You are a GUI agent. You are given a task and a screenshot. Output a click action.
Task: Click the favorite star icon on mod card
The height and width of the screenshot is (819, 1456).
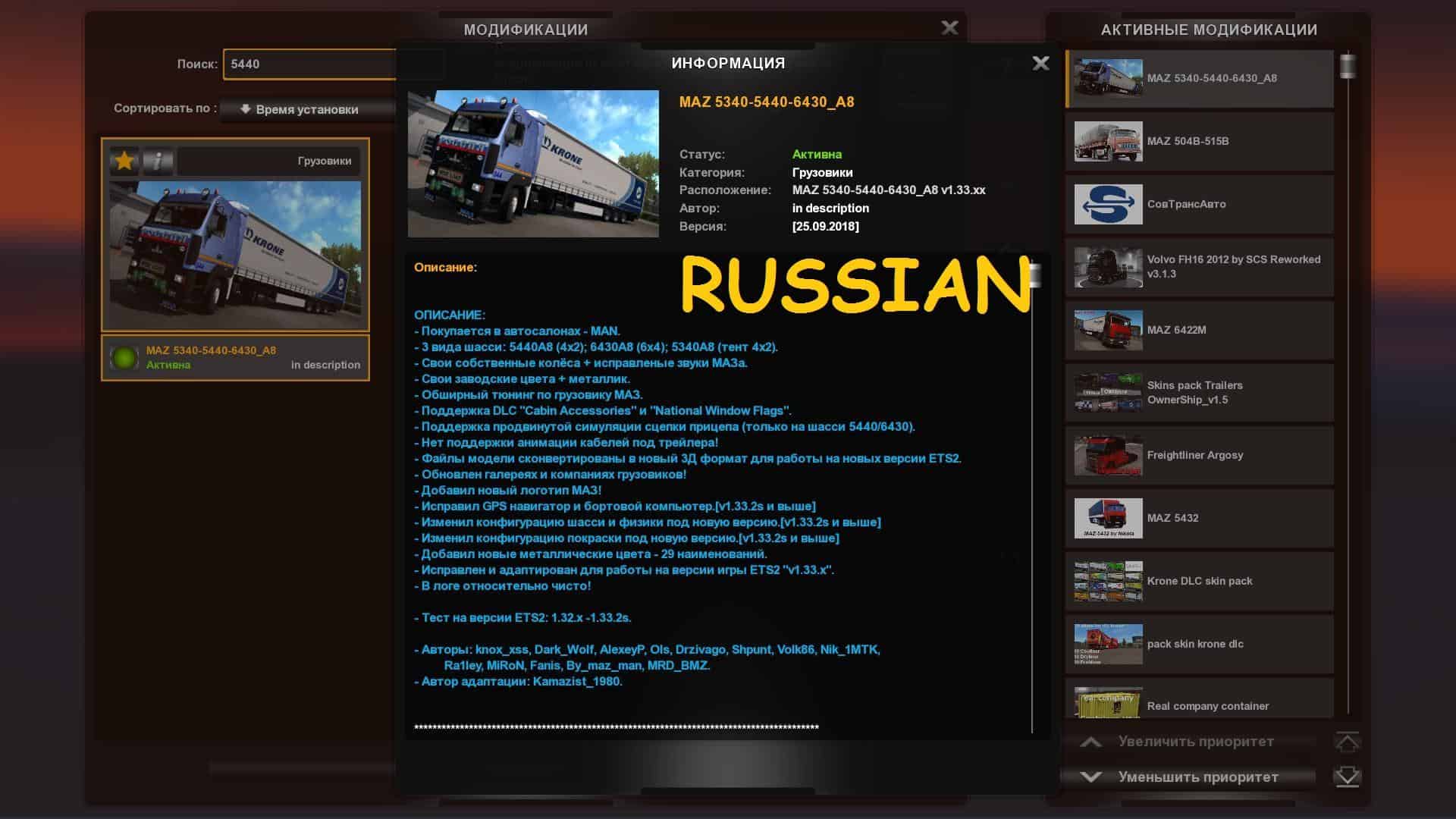tap(124, 161)
